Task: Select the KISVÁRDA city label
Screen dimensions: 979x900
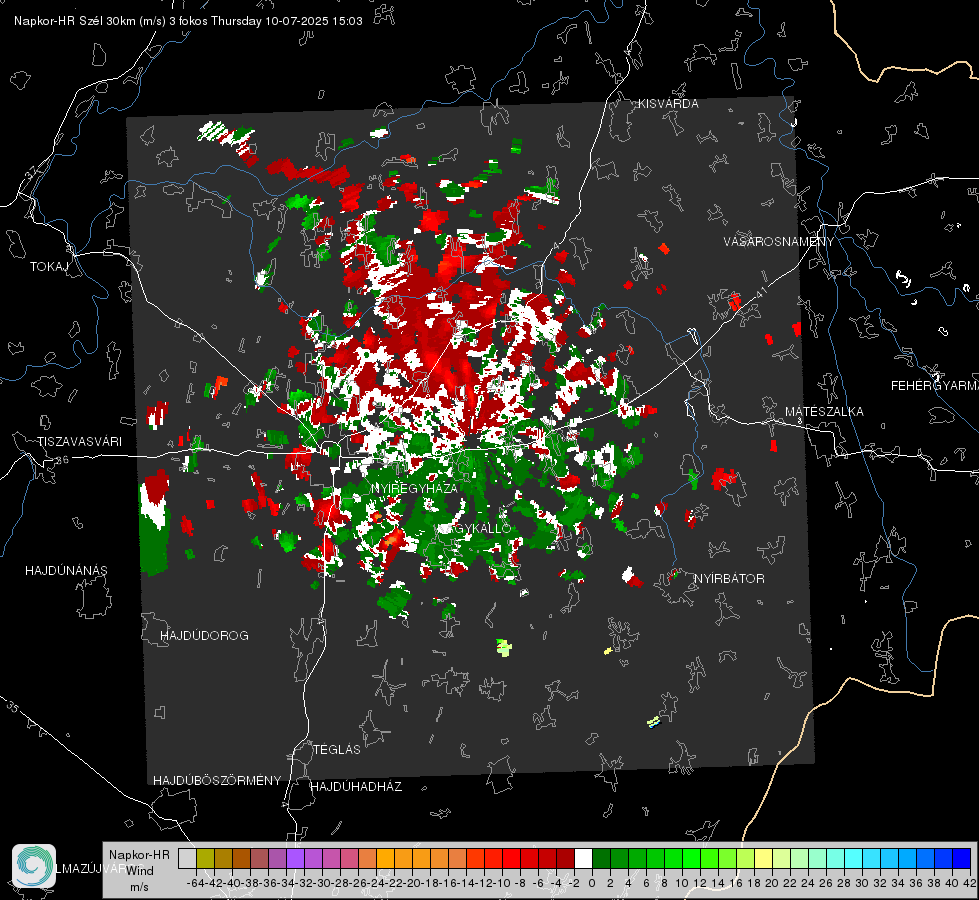Action: click(x=668, y=104)
